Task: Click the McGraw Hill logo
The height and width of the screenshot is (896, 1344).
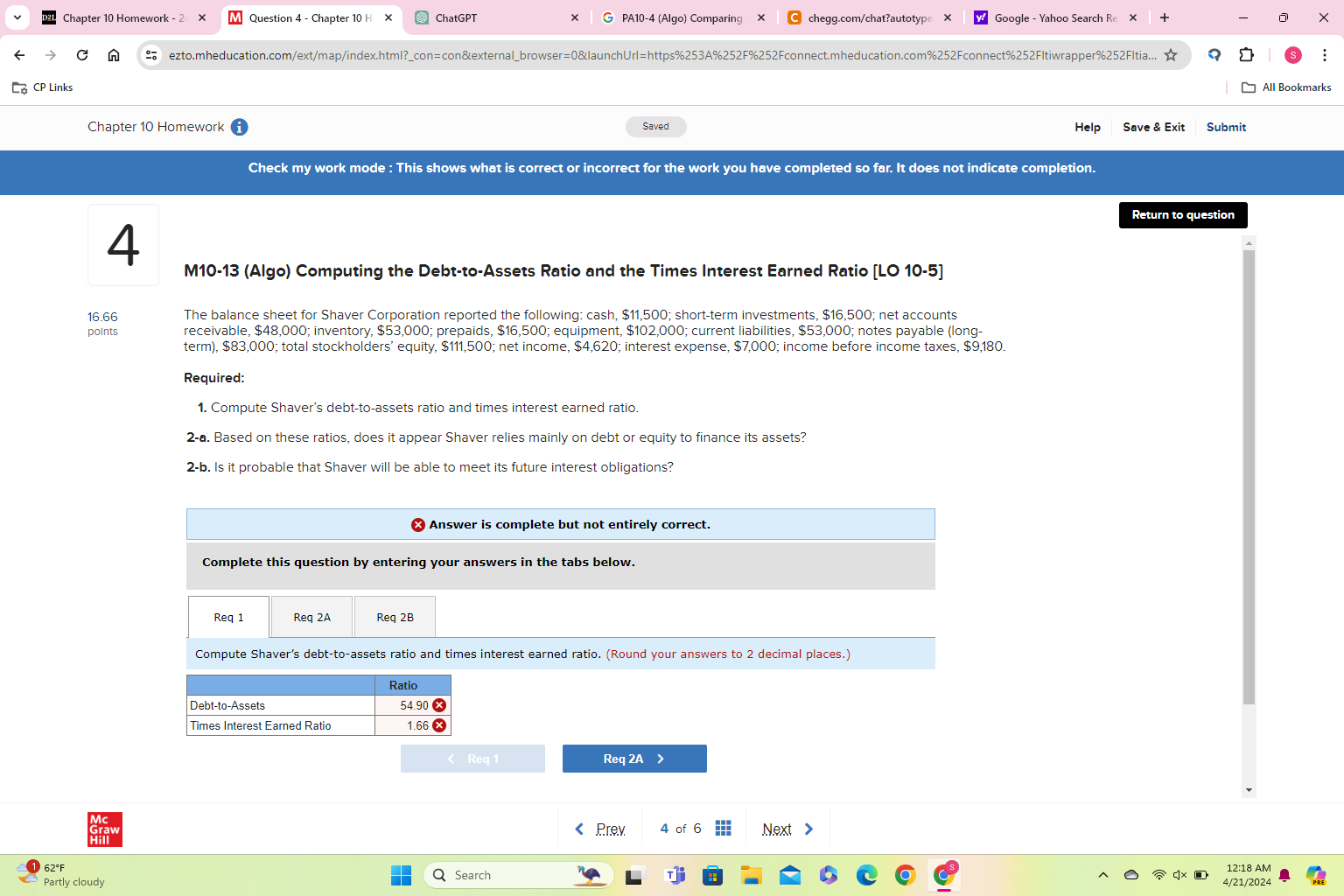Action: (104, 829)
